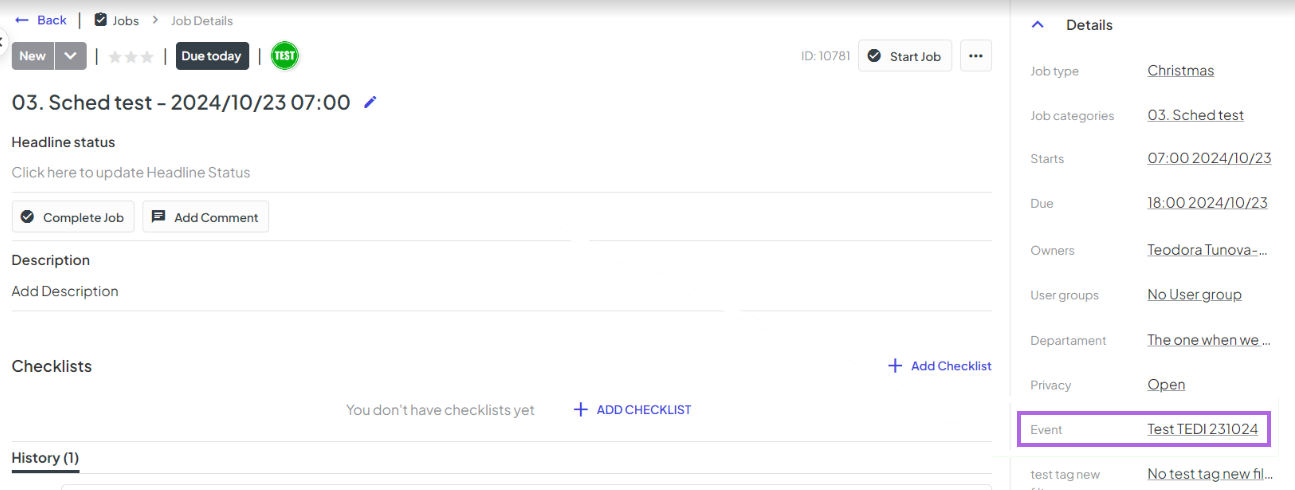Expand the New status dropdown arrow
The width and height of the screenshot is (1295, 490).
pyautogui.click(x=70, y=56)
